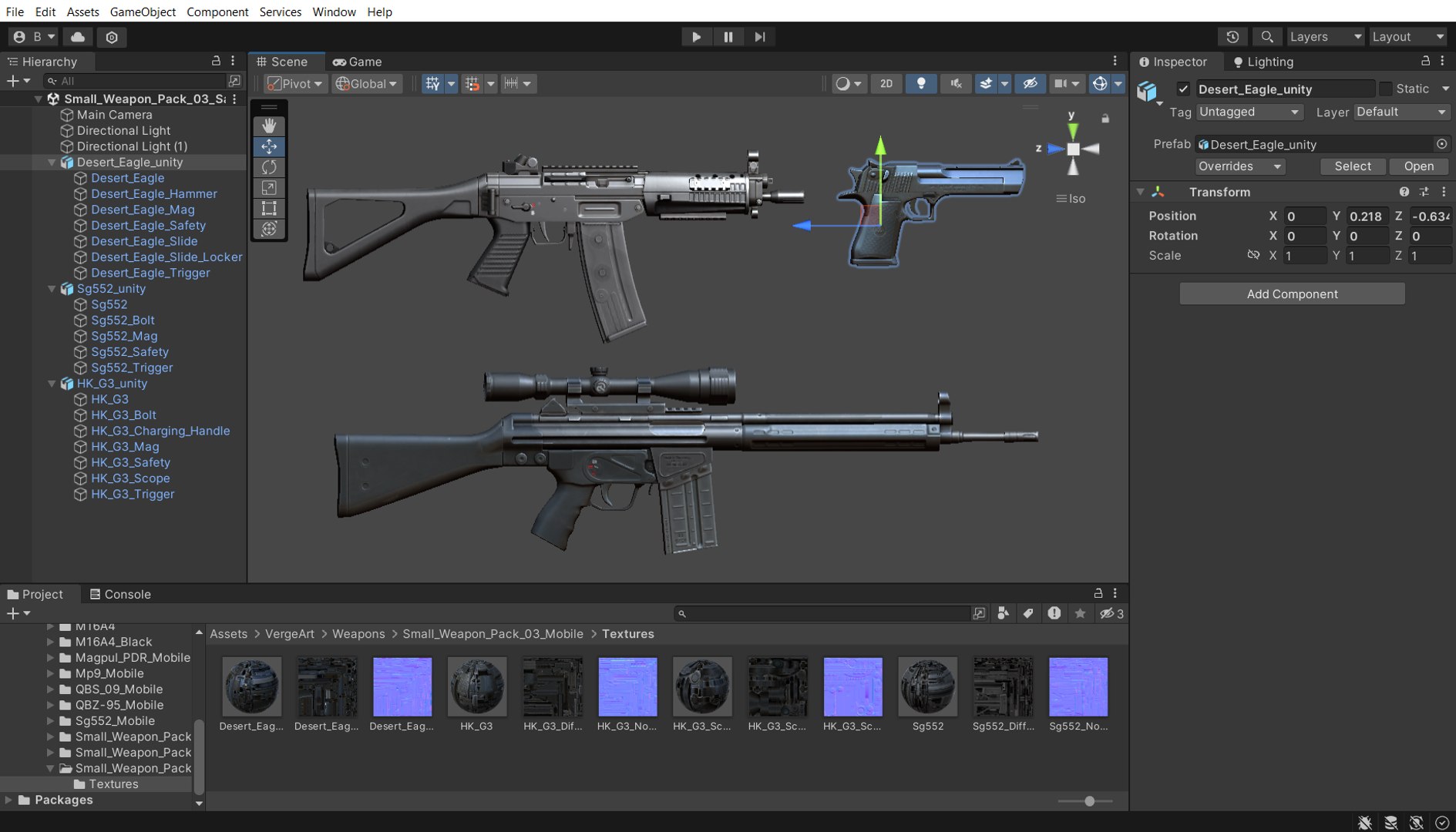Open the Global handle rotation dropdown
This screenshot has height=832, width=1456.
(367, 83)
